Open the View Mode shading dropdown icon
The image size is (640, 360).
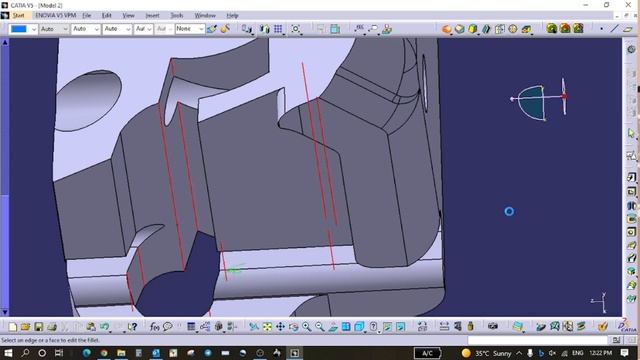(374, 327)
